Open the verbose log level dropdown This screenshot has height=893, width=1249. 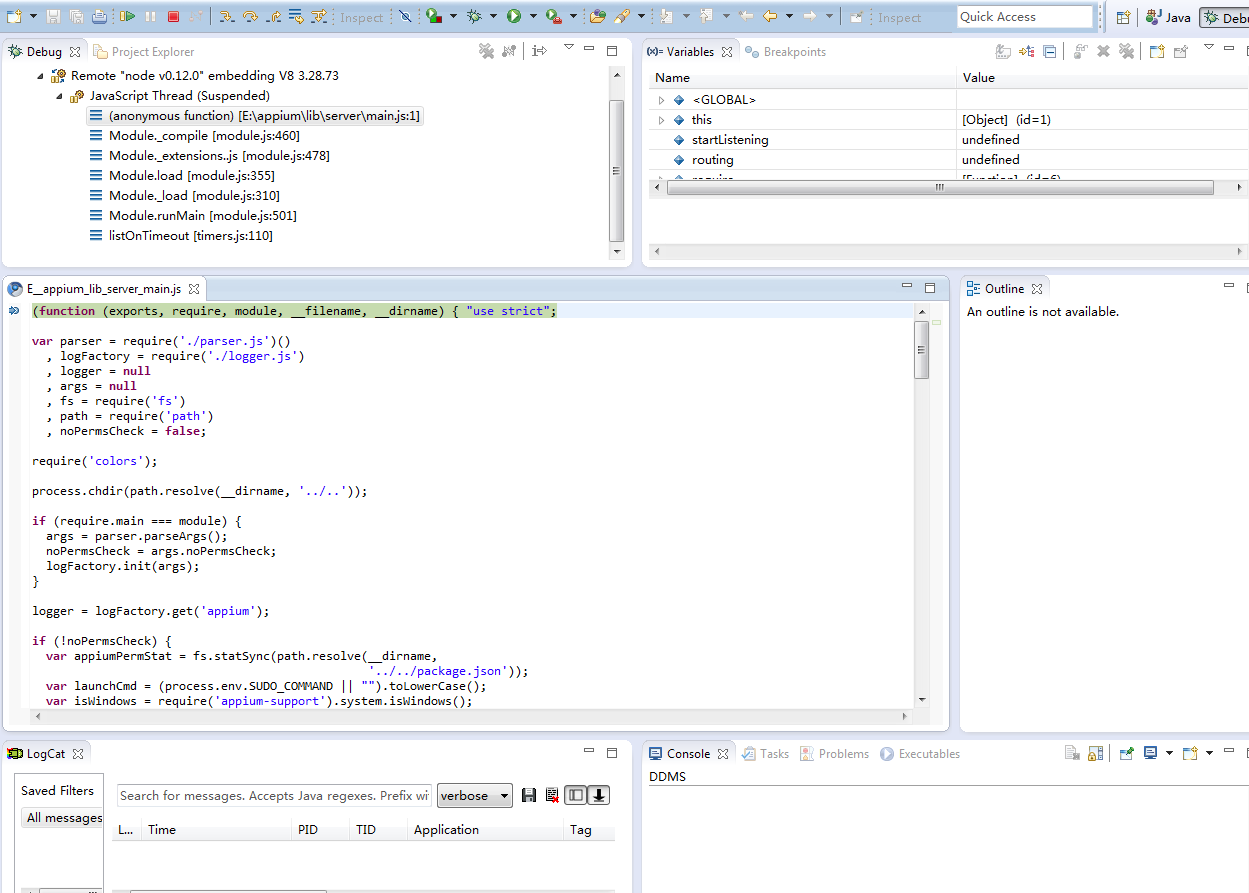click(x=475, y=795)
